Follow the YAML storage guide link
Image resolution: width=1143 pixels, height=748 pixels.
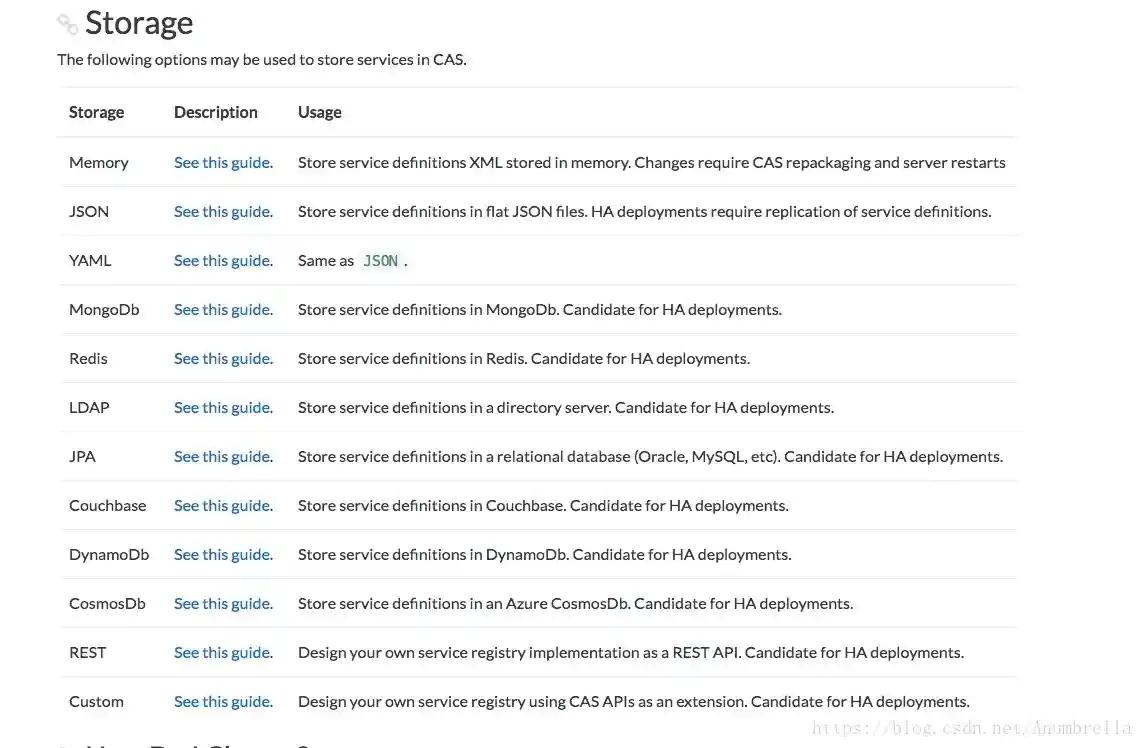[x=222, y=260]
